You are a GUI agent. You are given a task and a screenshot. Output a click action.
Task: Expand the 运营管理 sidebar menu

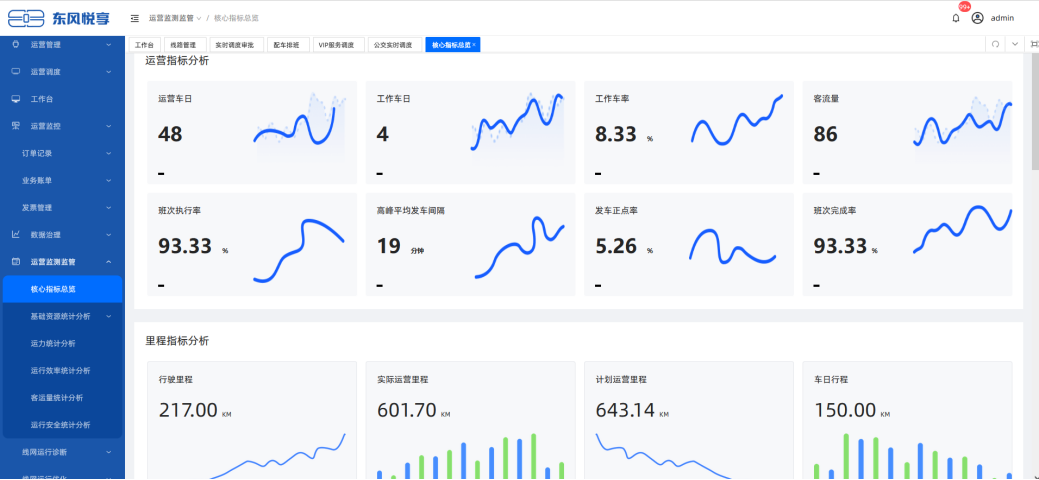(62, 45)
